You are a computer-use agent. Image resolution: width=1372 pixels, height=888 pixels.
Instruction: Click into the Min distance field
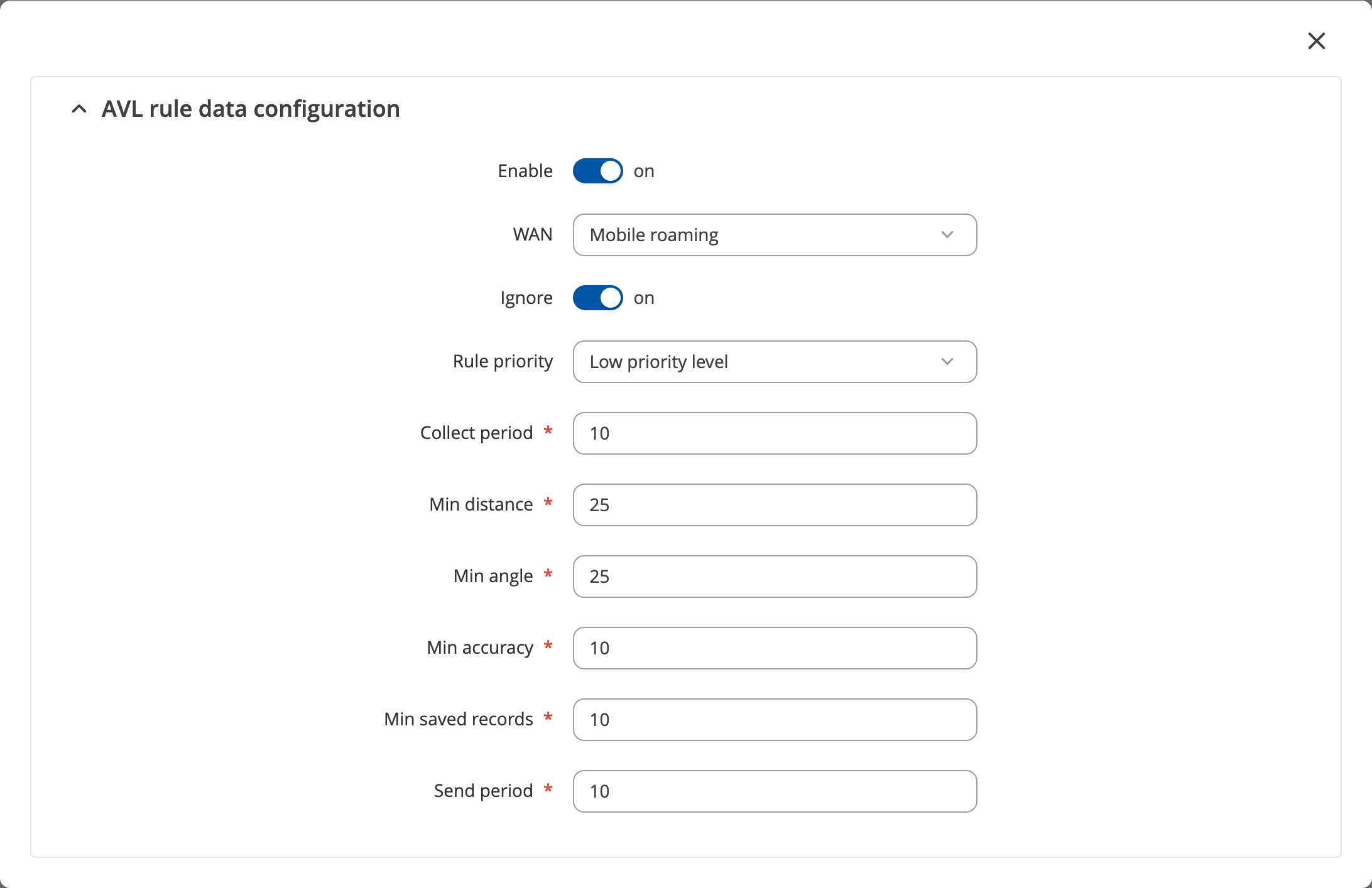tap(775, 505)
